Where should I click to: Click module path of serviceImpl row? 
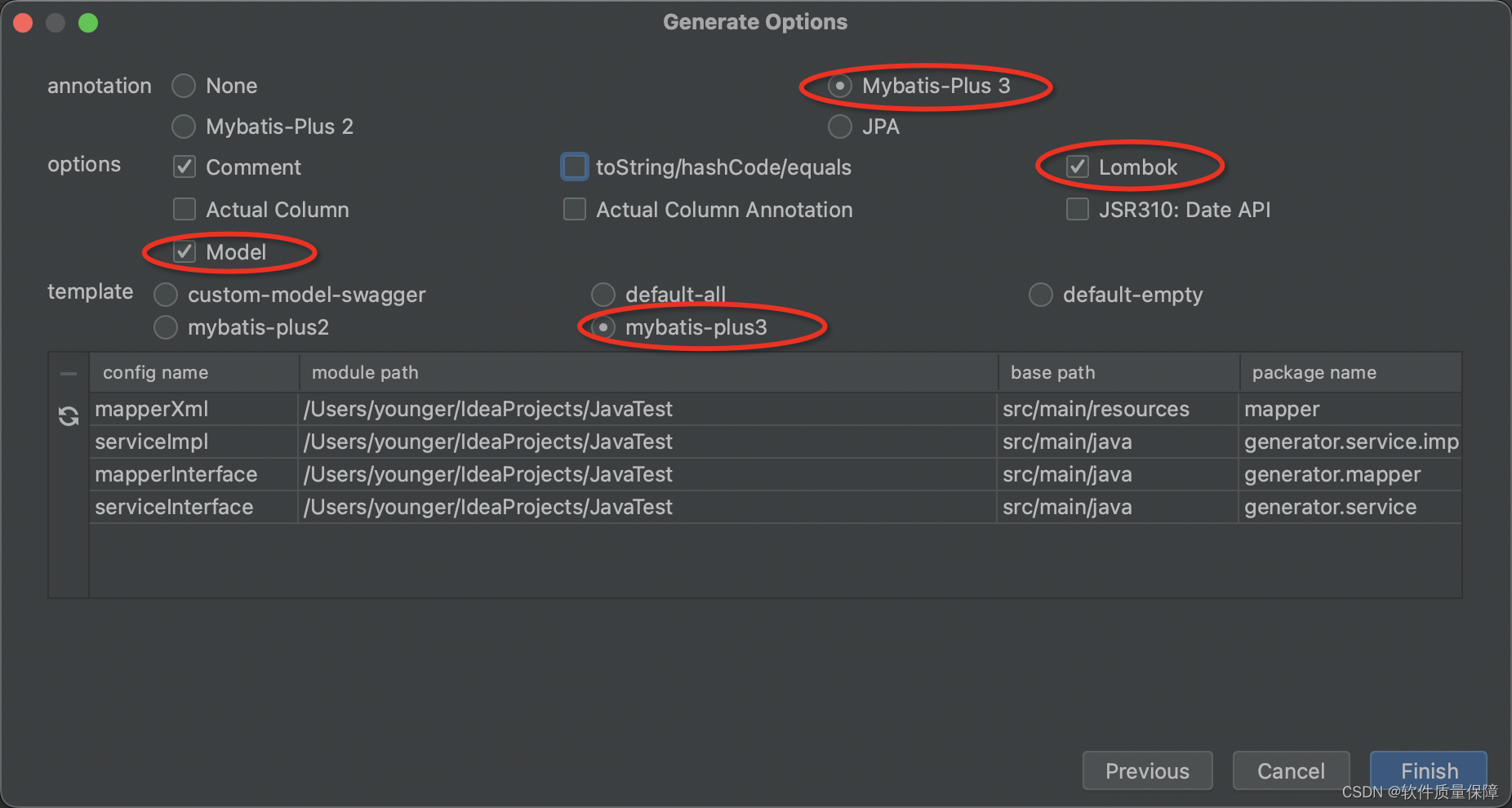[649, 442]
